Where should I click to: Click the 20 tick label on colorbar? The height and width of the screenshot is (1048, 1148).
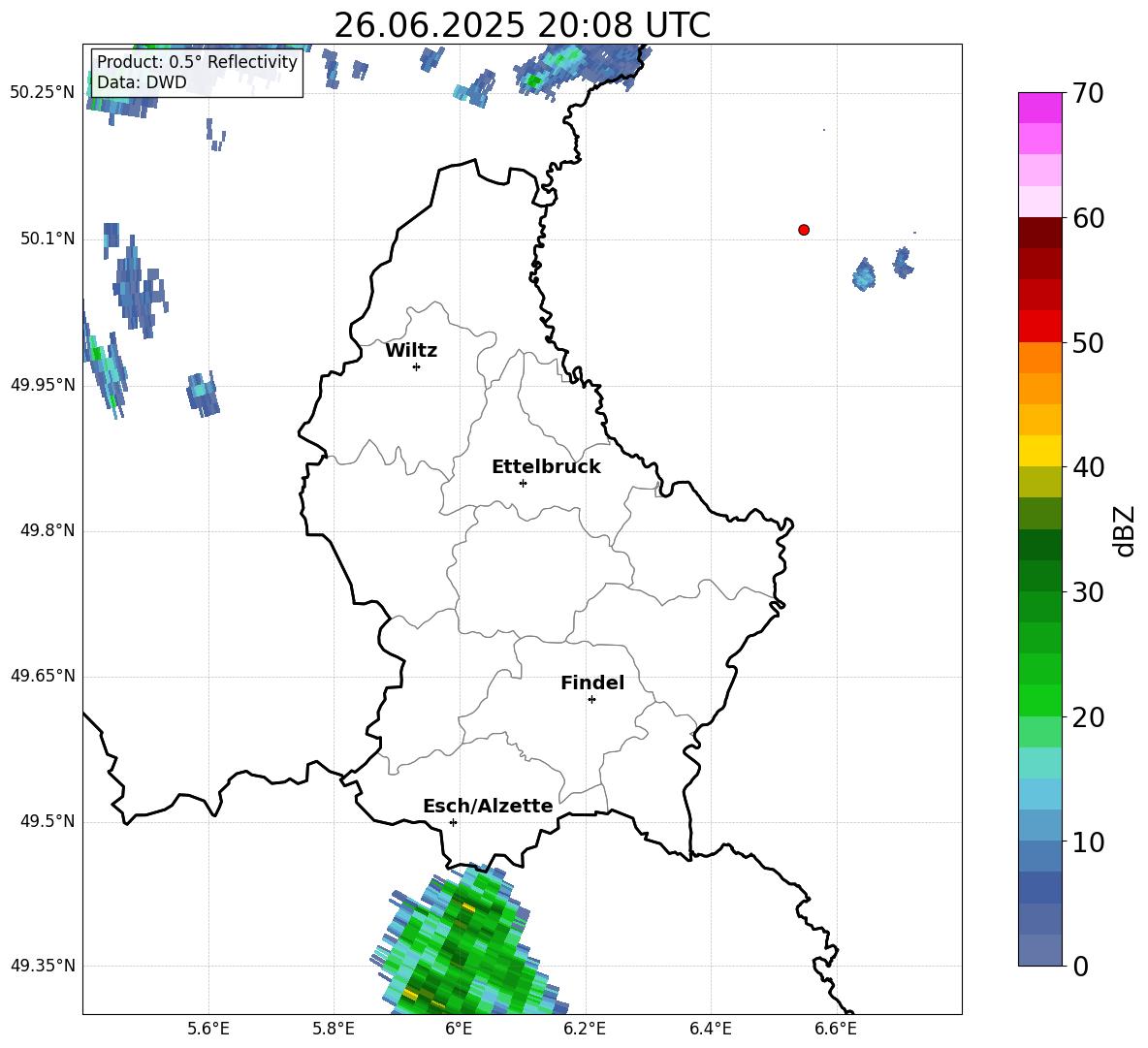tap(1088, 717)
